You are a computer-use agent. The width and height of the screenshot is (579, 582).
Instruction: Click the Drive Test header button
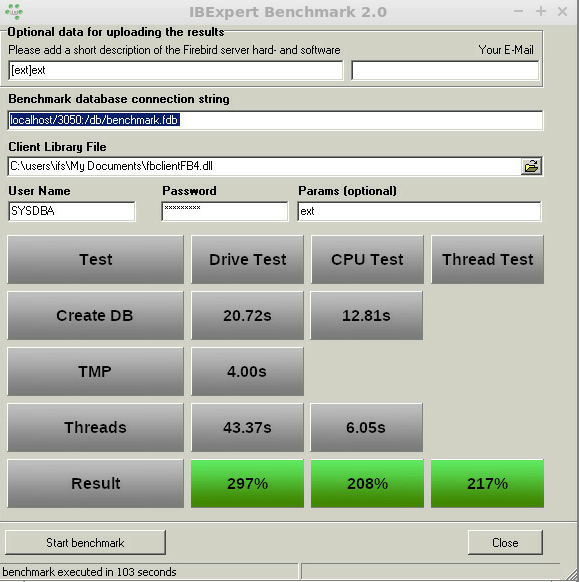[x=248, y=259]
